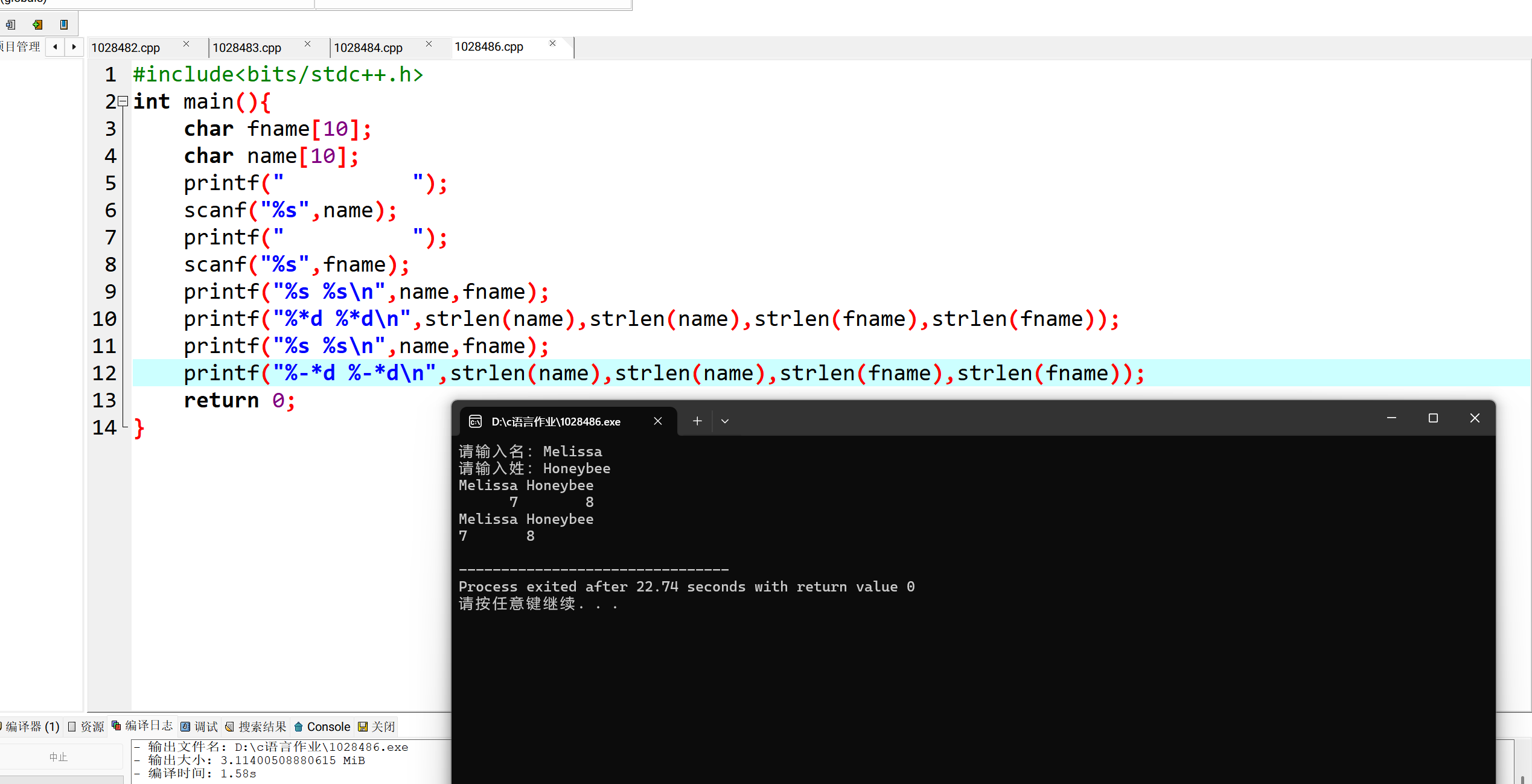Screen dimensions: 1532x784
Task: Close the 1028482.cpp tab
Action: pyautogui.click(x=186, y=44)
